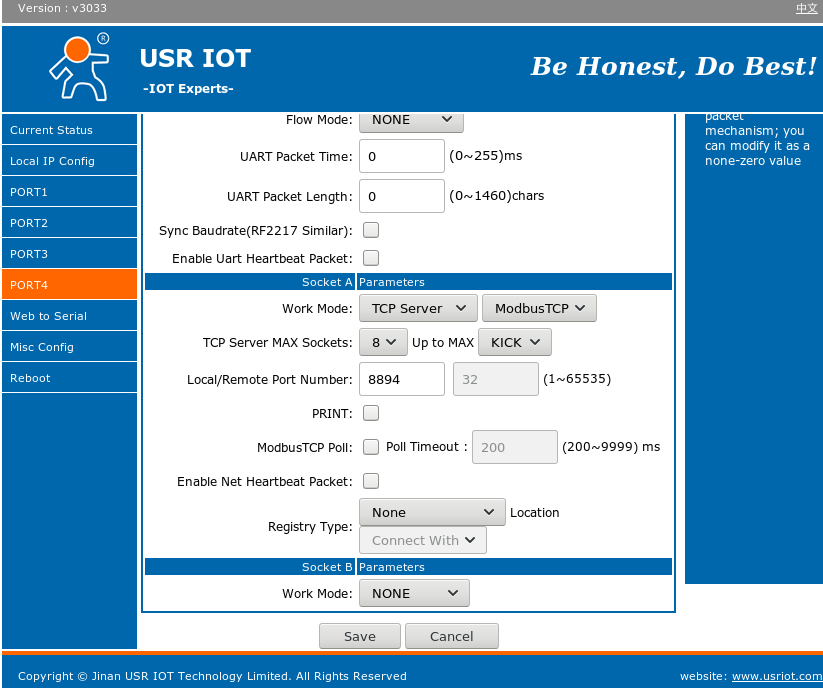The height and width of the screenshot is (688, 823).
Task: Expand Socket B Work Mode NONE dropdown
Action: pyautogui.click(x=414, y=593)
